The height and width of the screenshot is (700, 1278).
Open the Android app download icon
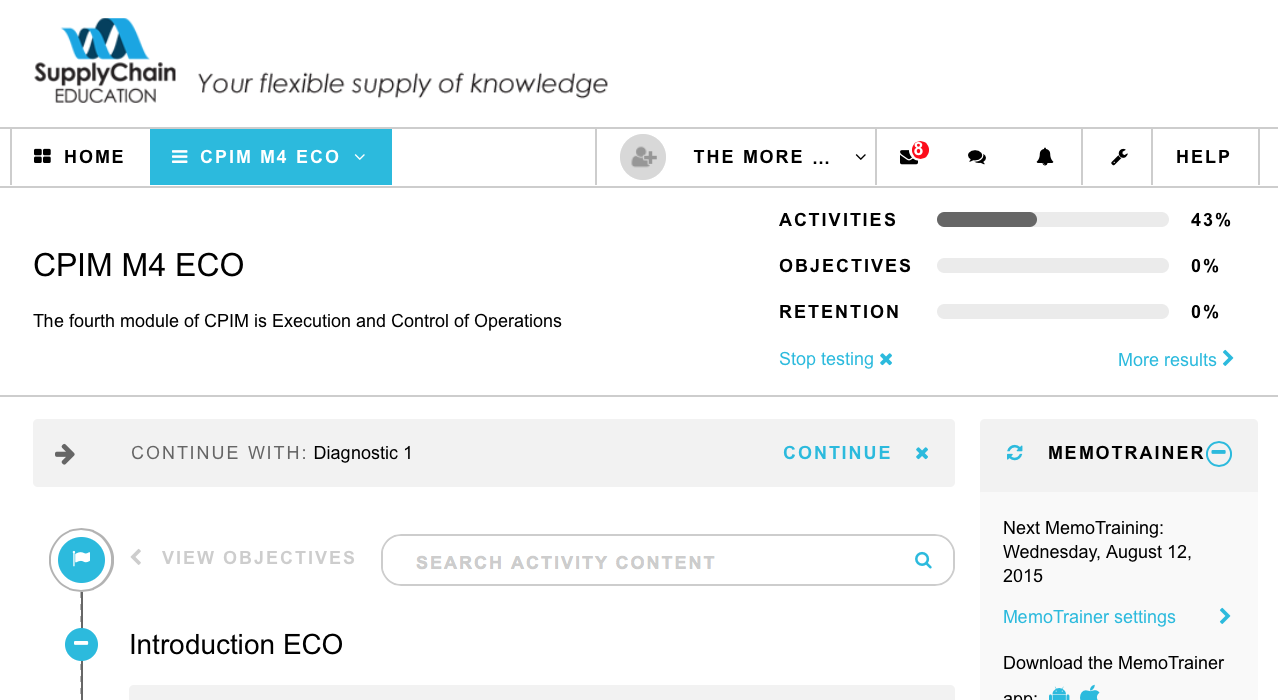1059,694
